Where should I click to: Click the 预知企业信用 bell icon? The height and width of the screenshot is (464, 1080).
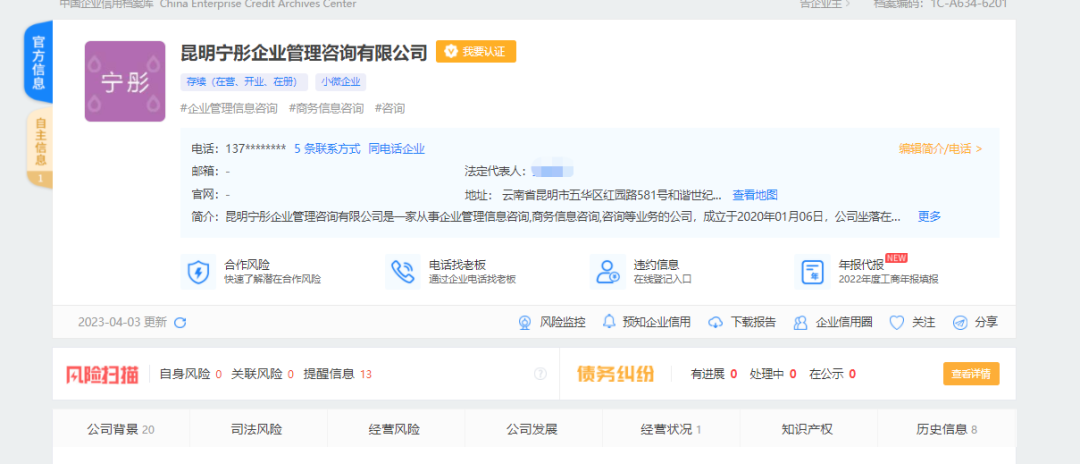[609, 321]
